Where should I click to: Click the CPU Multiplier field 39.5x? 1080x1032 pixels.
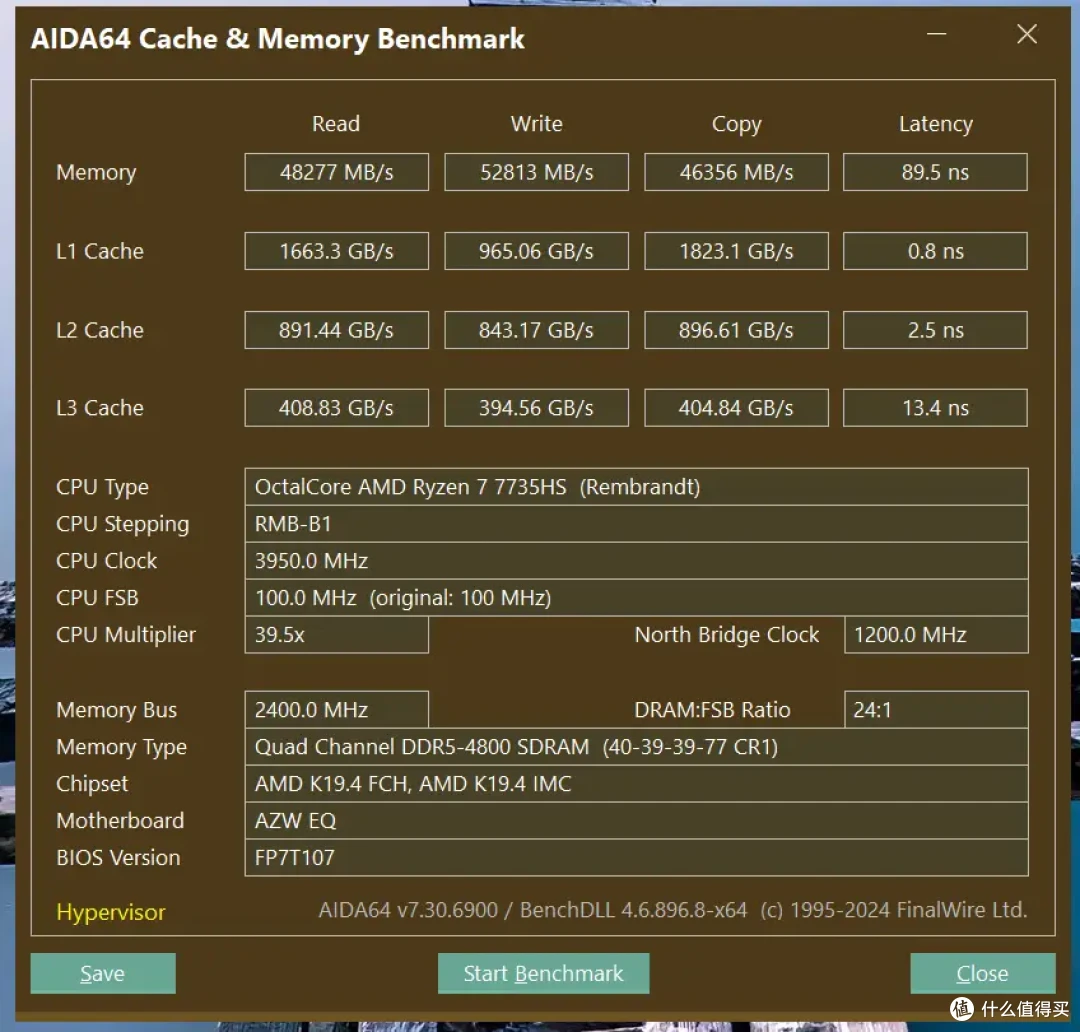tap(337, 634)
